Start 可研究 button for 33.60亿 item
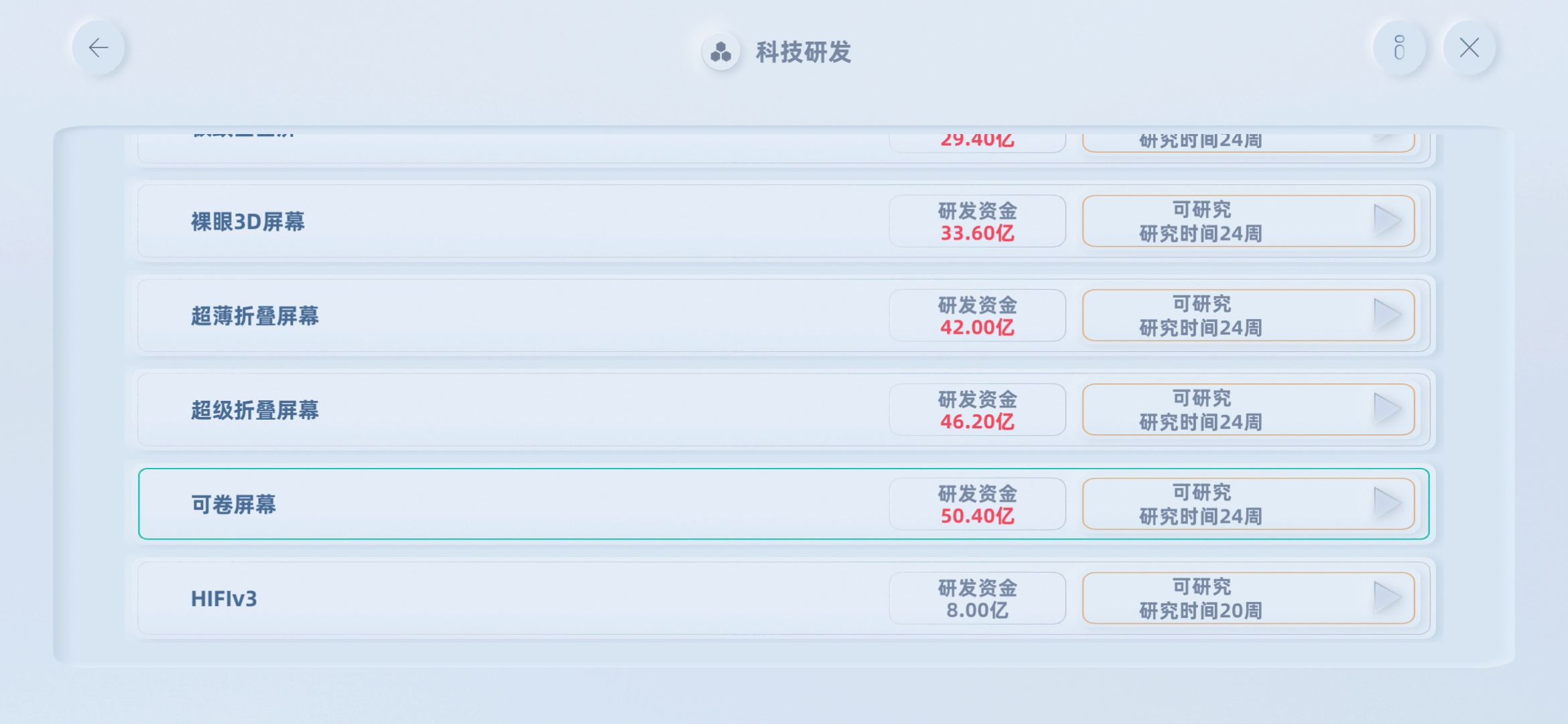 (1248, 221)
